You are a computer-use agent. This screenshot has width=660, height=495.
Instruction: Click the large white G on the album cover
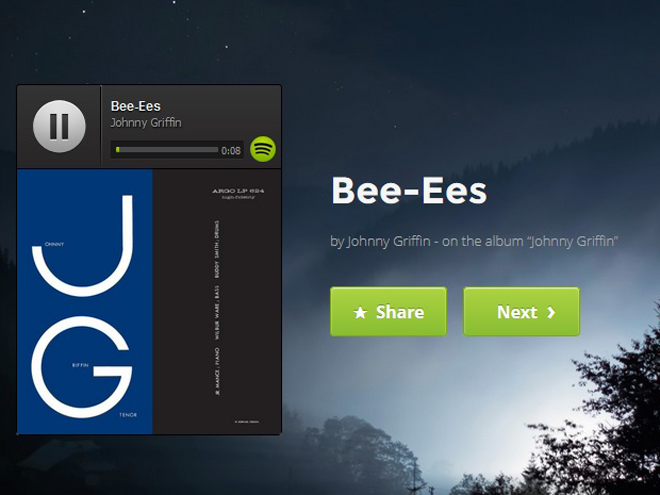pyautogui.click(x=82, y=367)
